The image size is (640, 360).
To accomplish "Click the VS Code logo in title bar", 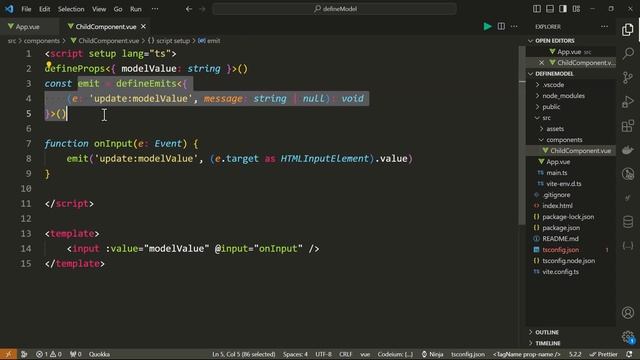I will (x=9, y=9).
